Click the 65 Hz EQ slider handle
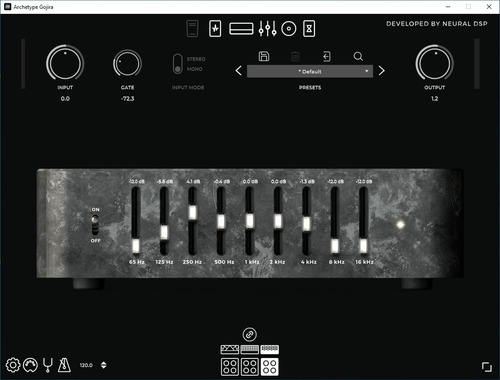The height and width of the screenshot is (380, 500). coord(135,246)
